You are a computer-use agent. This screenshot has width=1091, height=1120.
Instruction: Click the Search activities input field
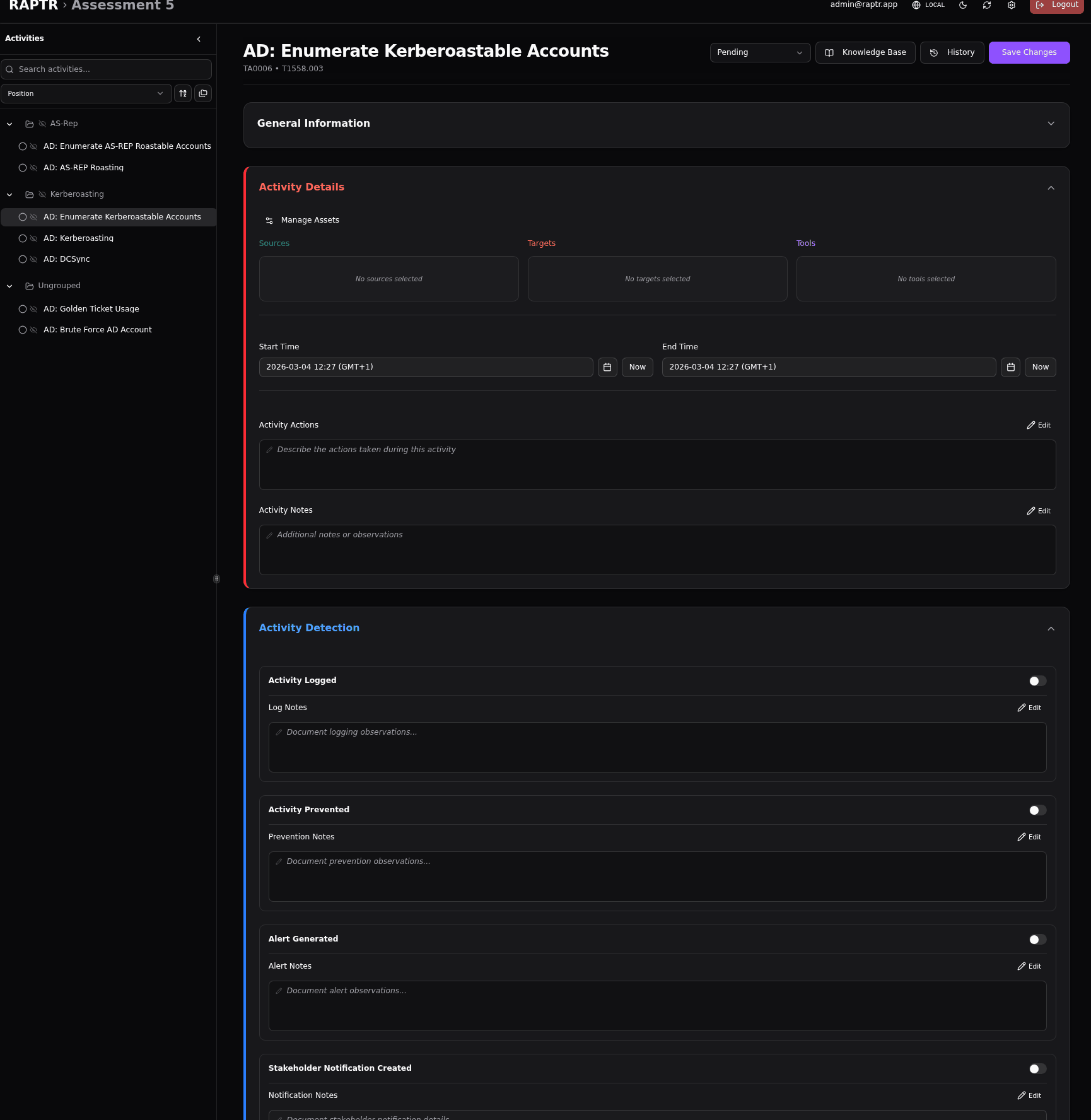[x=107, y=69]
